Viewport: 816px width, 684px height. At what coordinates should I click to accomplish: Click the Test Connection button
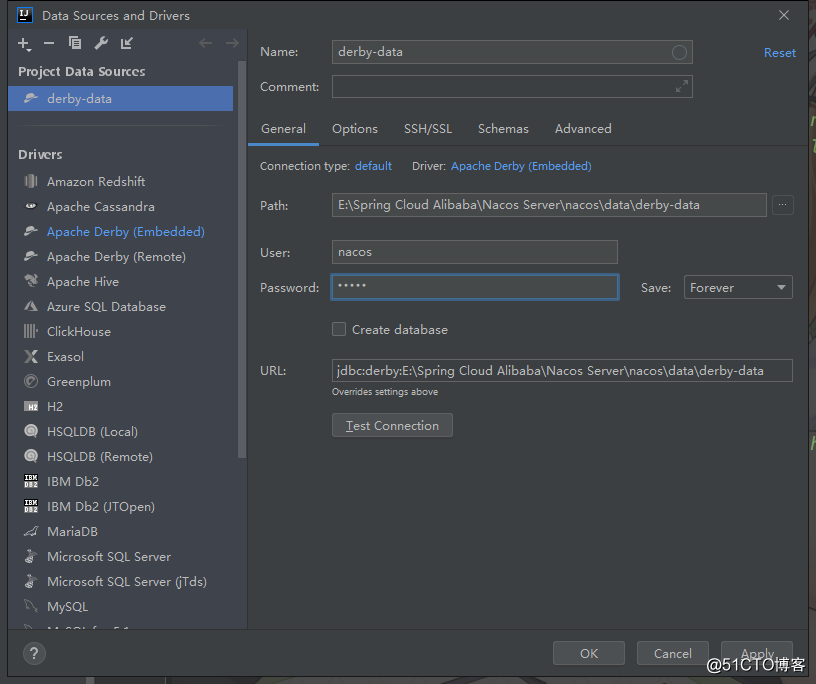click(392, 425)
